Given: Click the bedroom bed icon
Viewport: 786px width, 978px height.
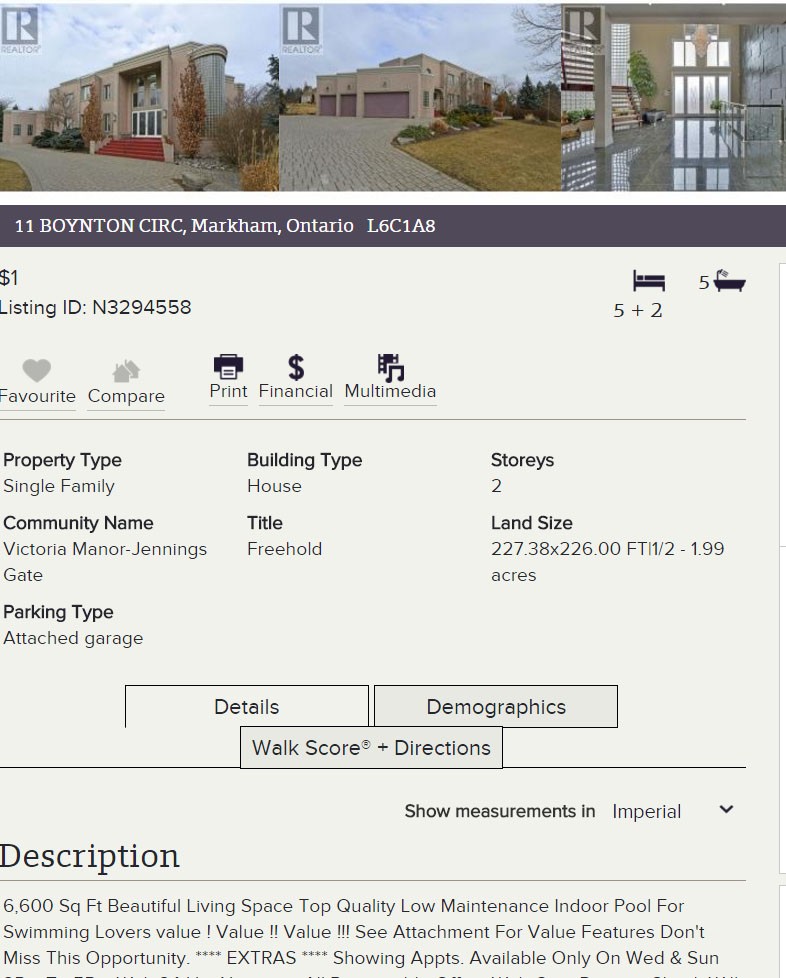Looking at the screenshot, I should [649, 281].
